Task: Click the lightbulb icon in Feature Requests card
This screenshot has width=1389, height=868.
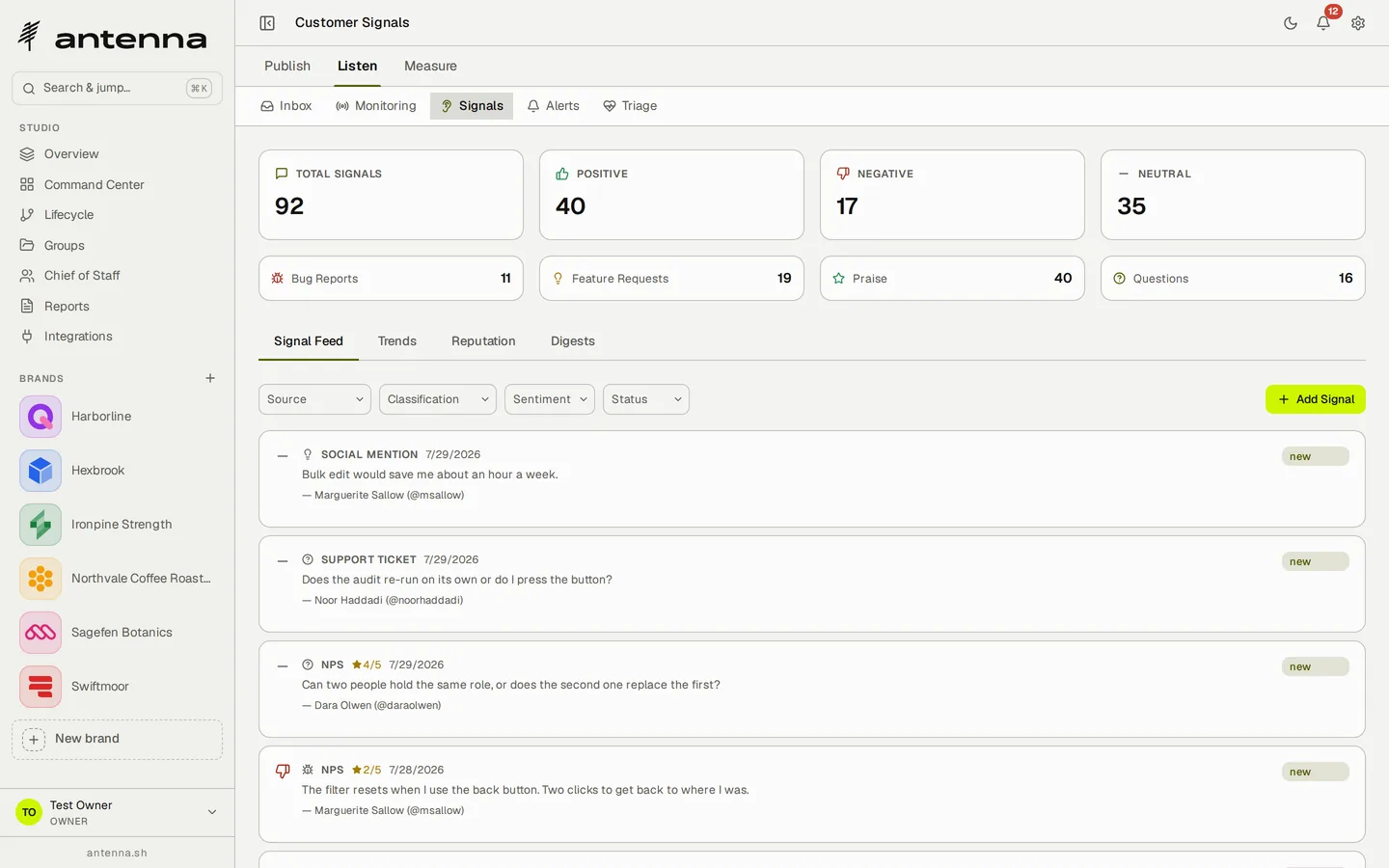Action: 558,278
